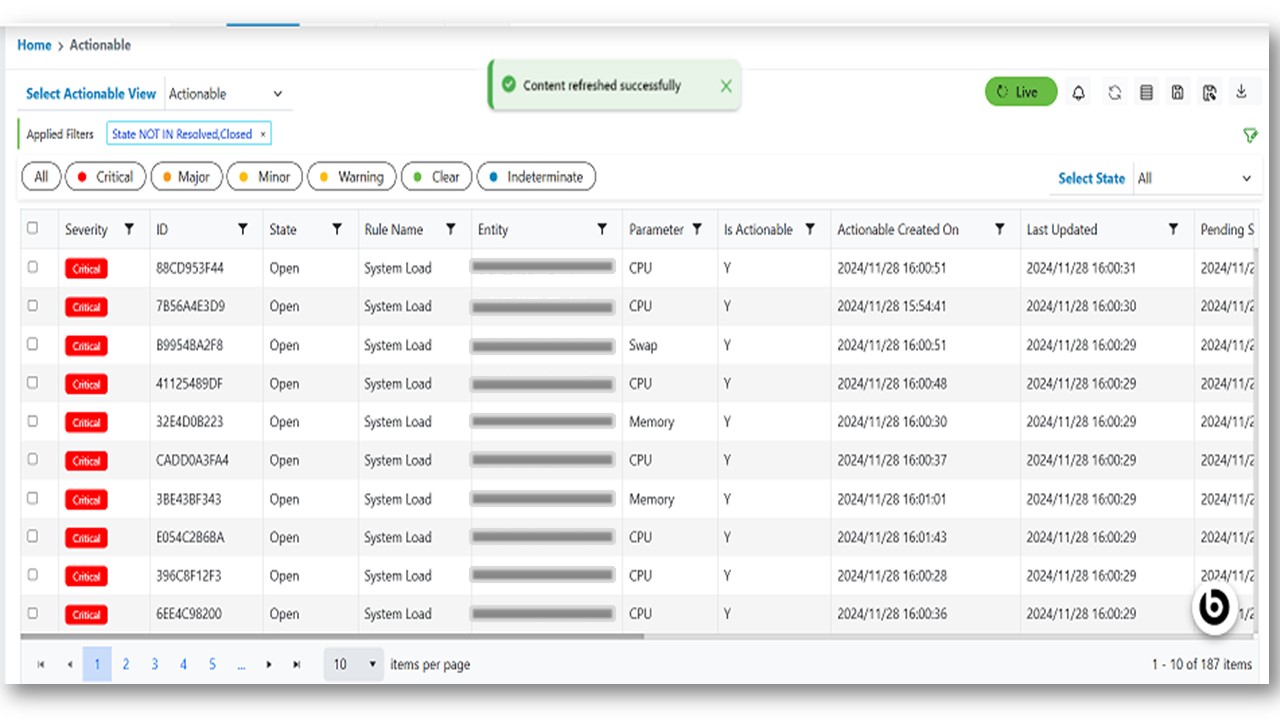Click the download export icon
Viewport: 1280px width, 720px height.
point(1241,92)
